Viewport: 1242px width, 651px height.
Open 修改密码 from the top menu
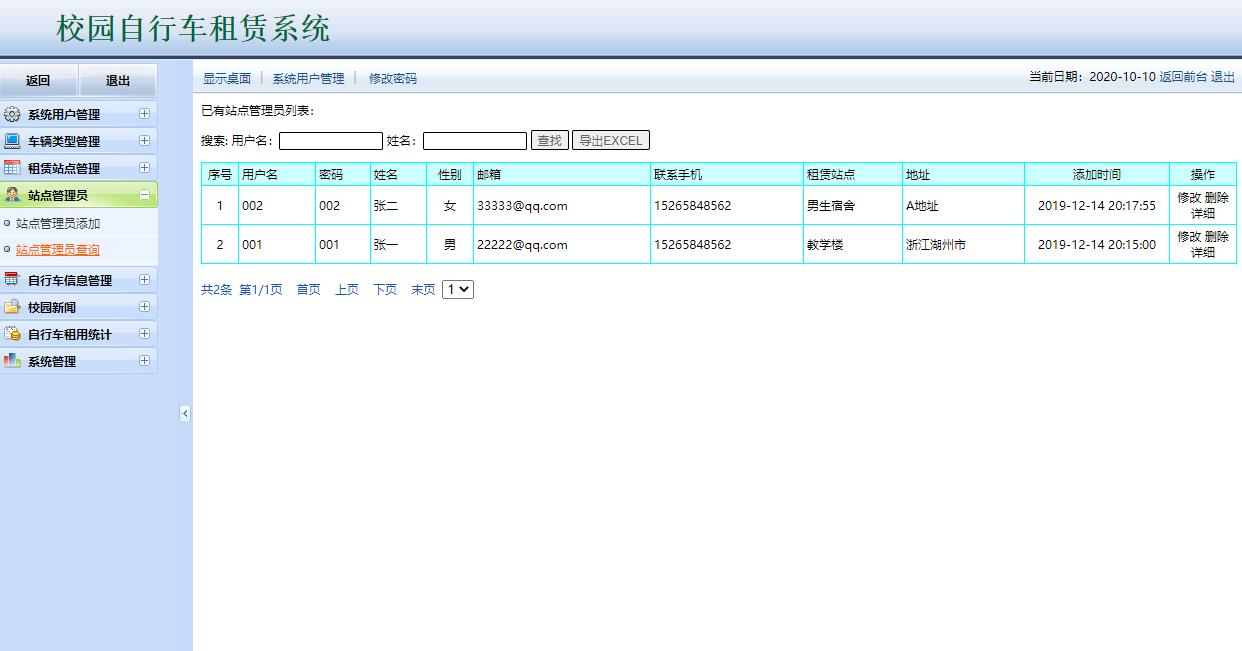tap(391, 76)
